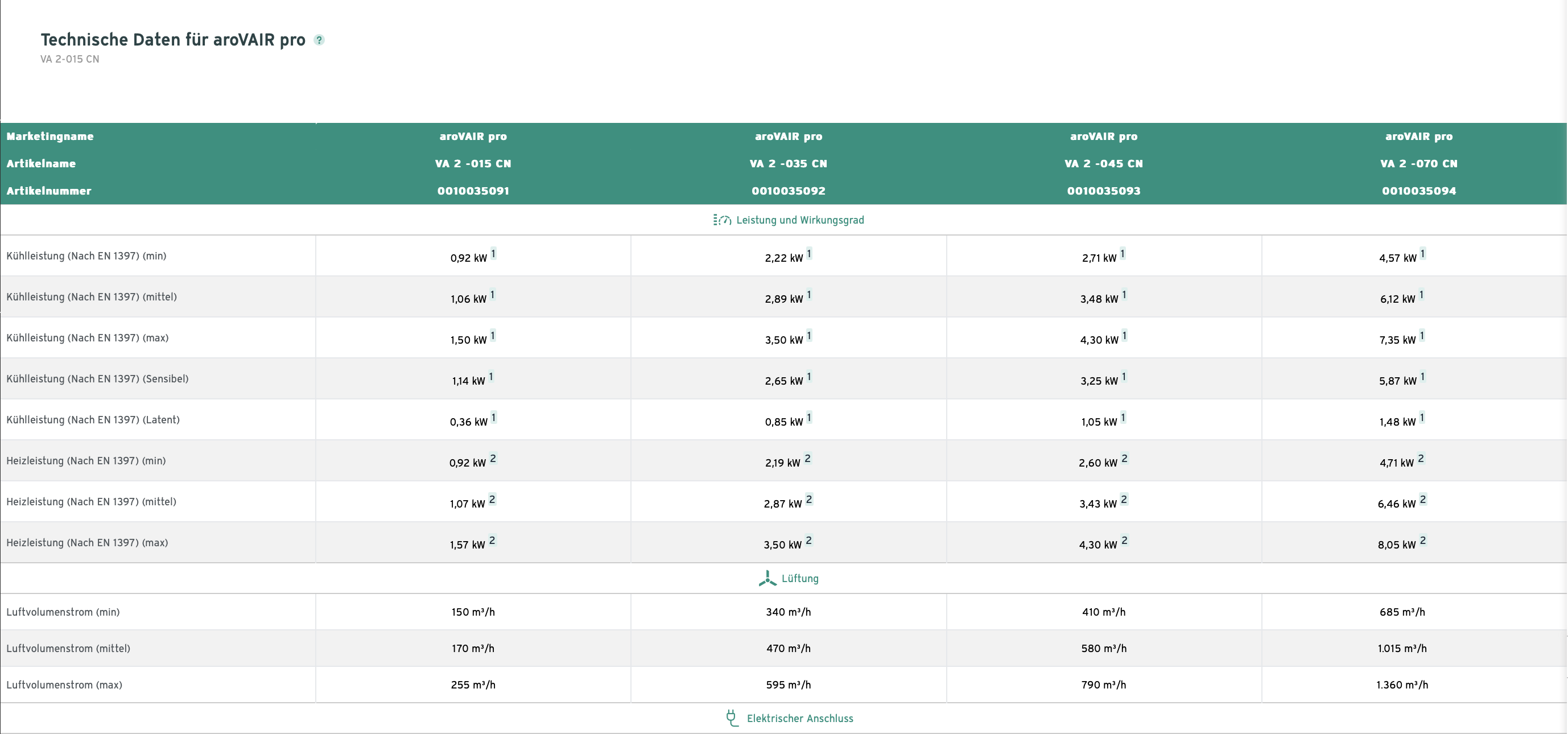Select the Leistung und Wirkungsgrad section heading
The height and width of the screenshot is (734, 1568).
pyautogui.click(x=800, y=220)
